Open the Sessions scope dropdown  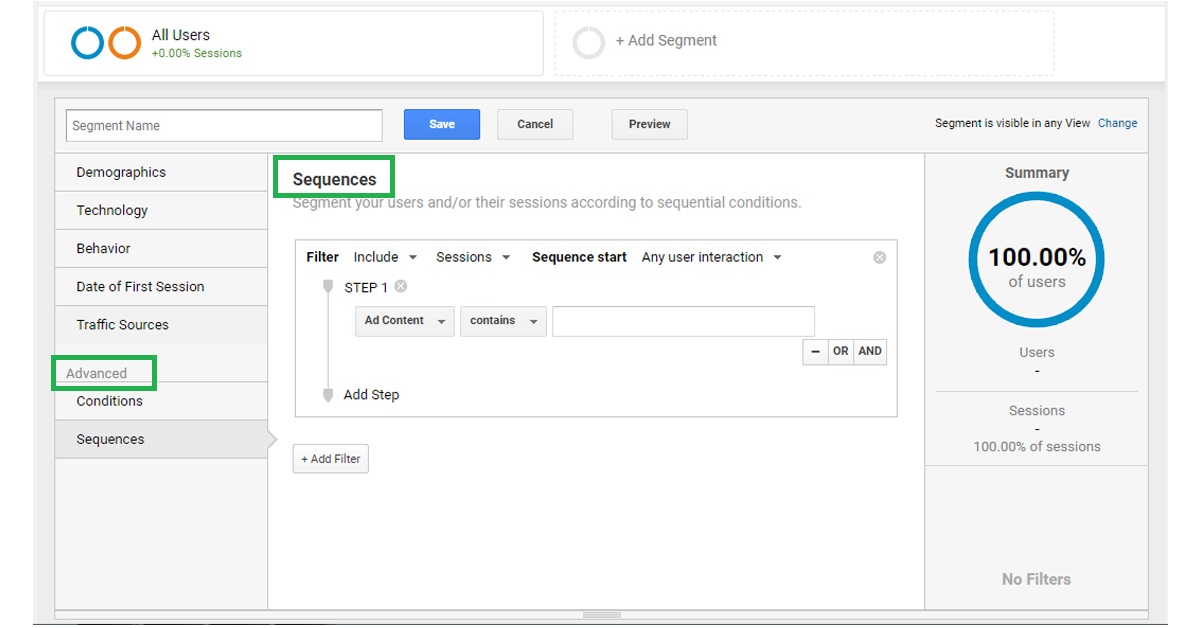(472, 257)
